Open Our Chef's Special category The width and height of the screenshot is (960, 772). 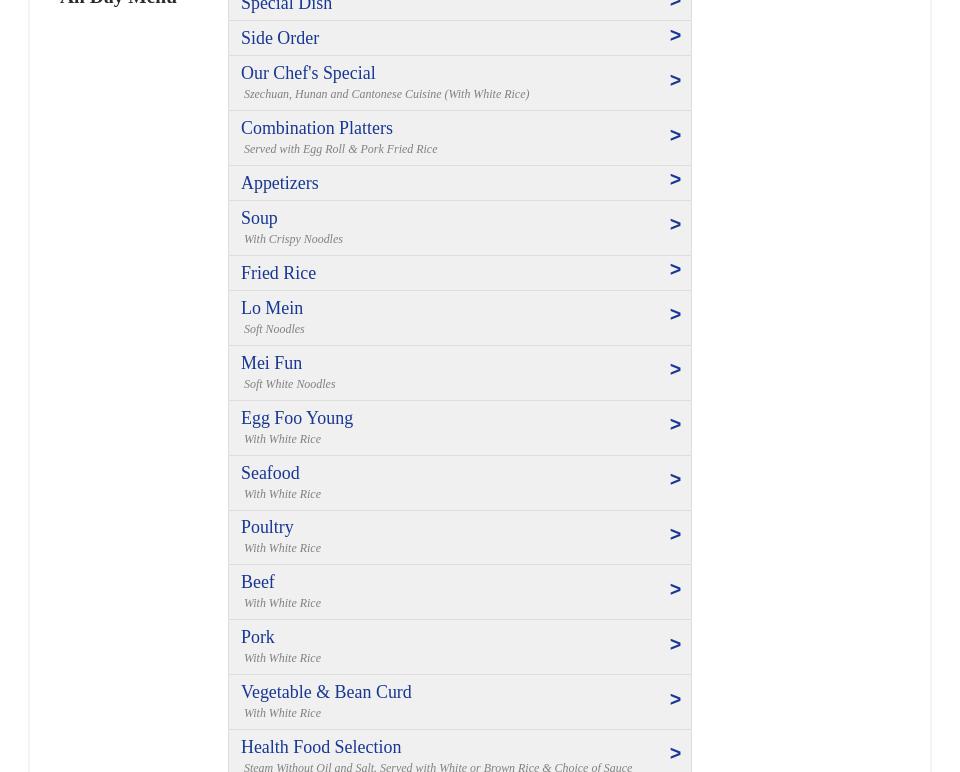[308, 74]
